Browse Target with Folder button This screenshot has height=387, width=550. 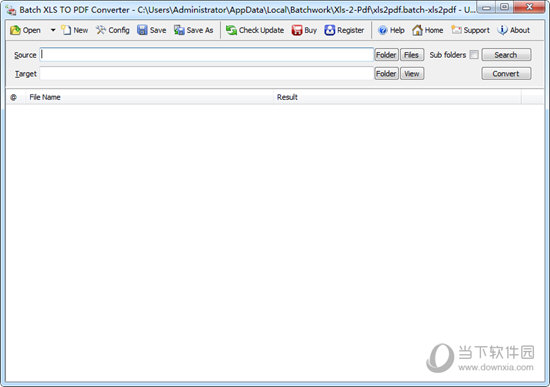coord(386,74)
